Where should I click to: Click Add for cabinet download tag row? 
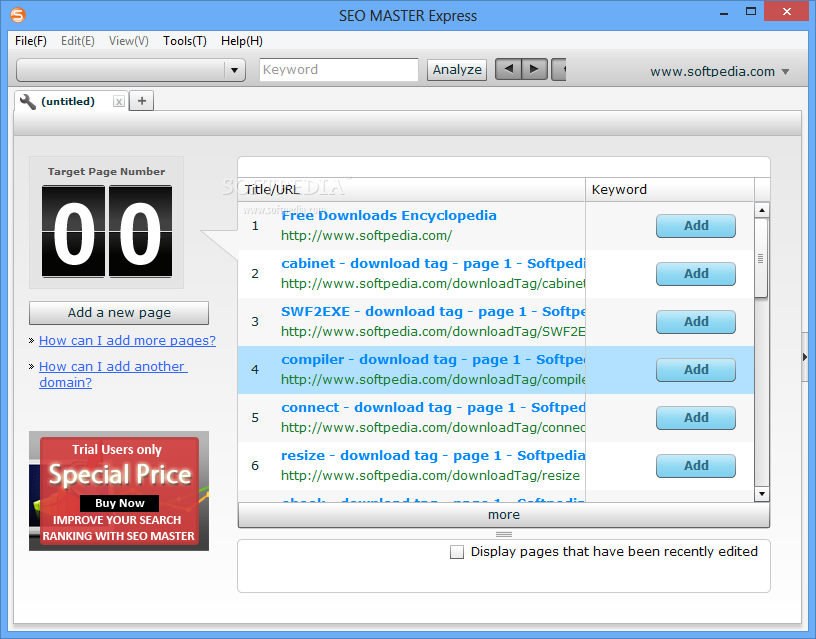[x=696, y=274]
